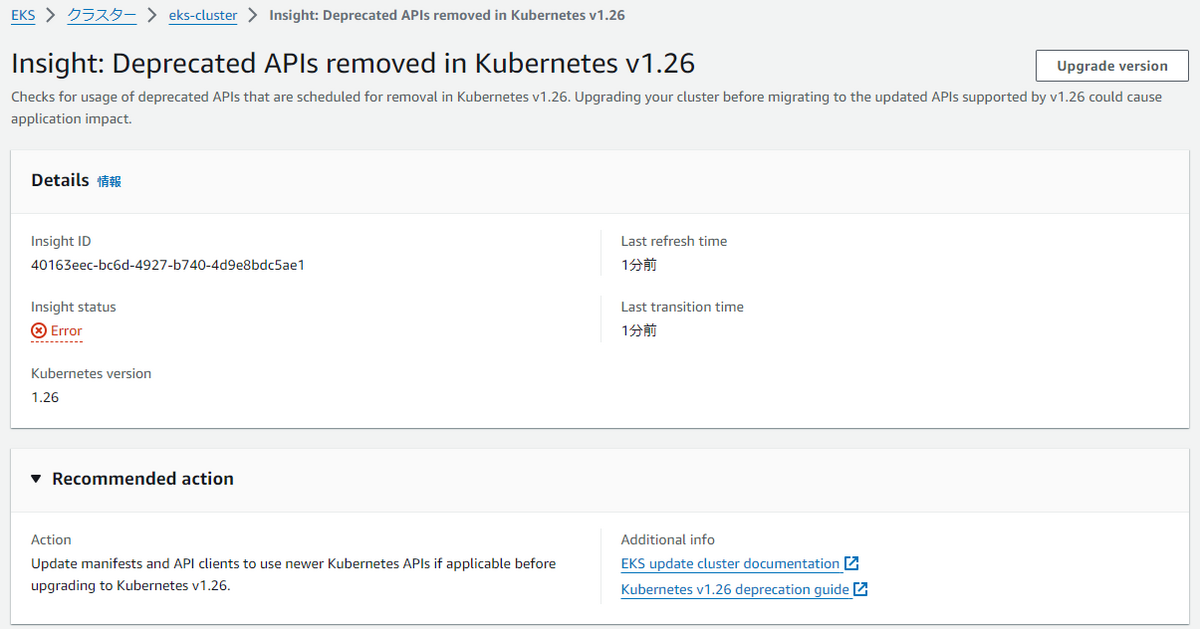Click the Upgrade version button
Viewport: 1200px width, 629px height.
click(1112, 66)
